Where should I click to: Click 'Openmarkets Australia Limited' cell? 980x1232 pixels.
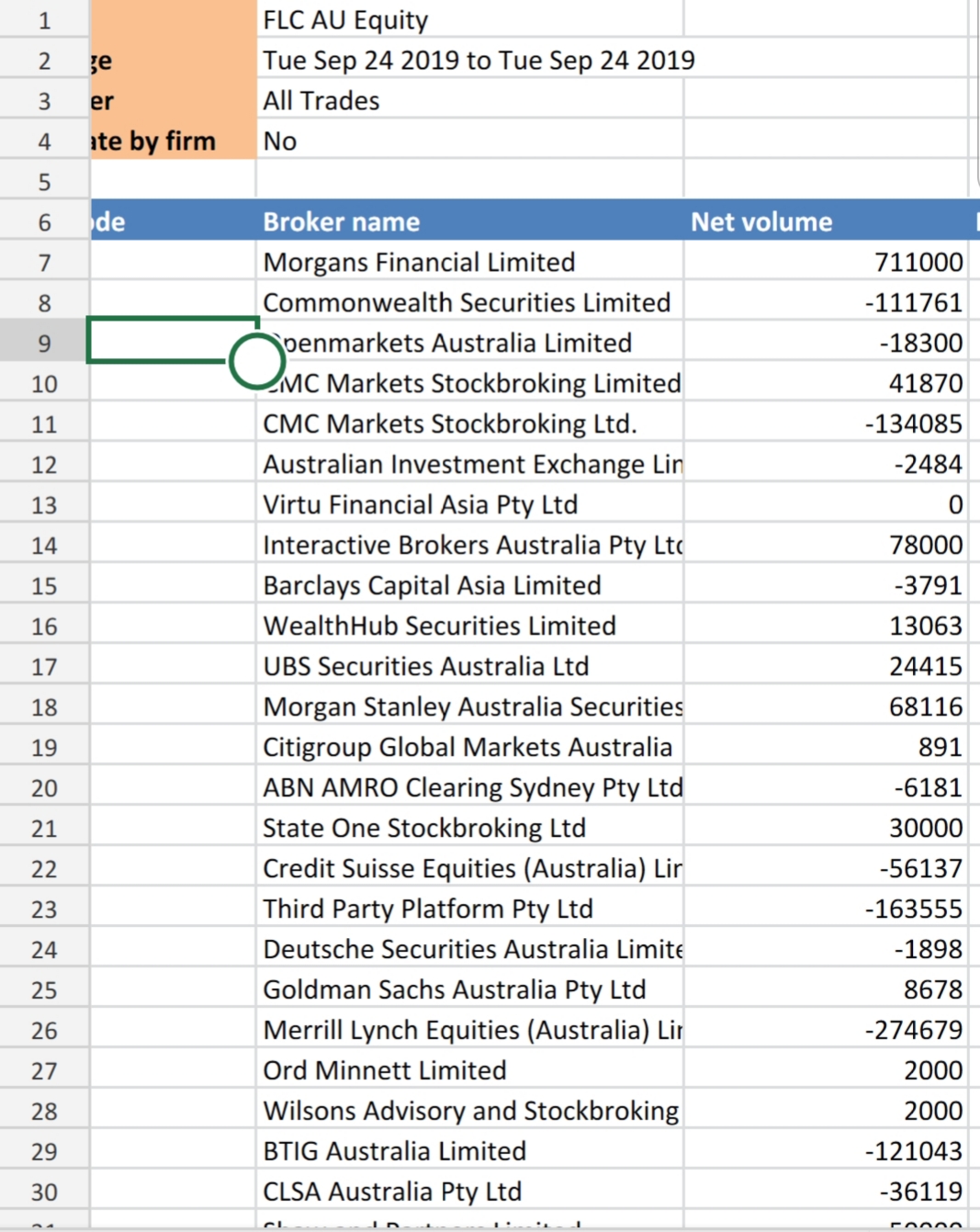click(x=469, y=343)
